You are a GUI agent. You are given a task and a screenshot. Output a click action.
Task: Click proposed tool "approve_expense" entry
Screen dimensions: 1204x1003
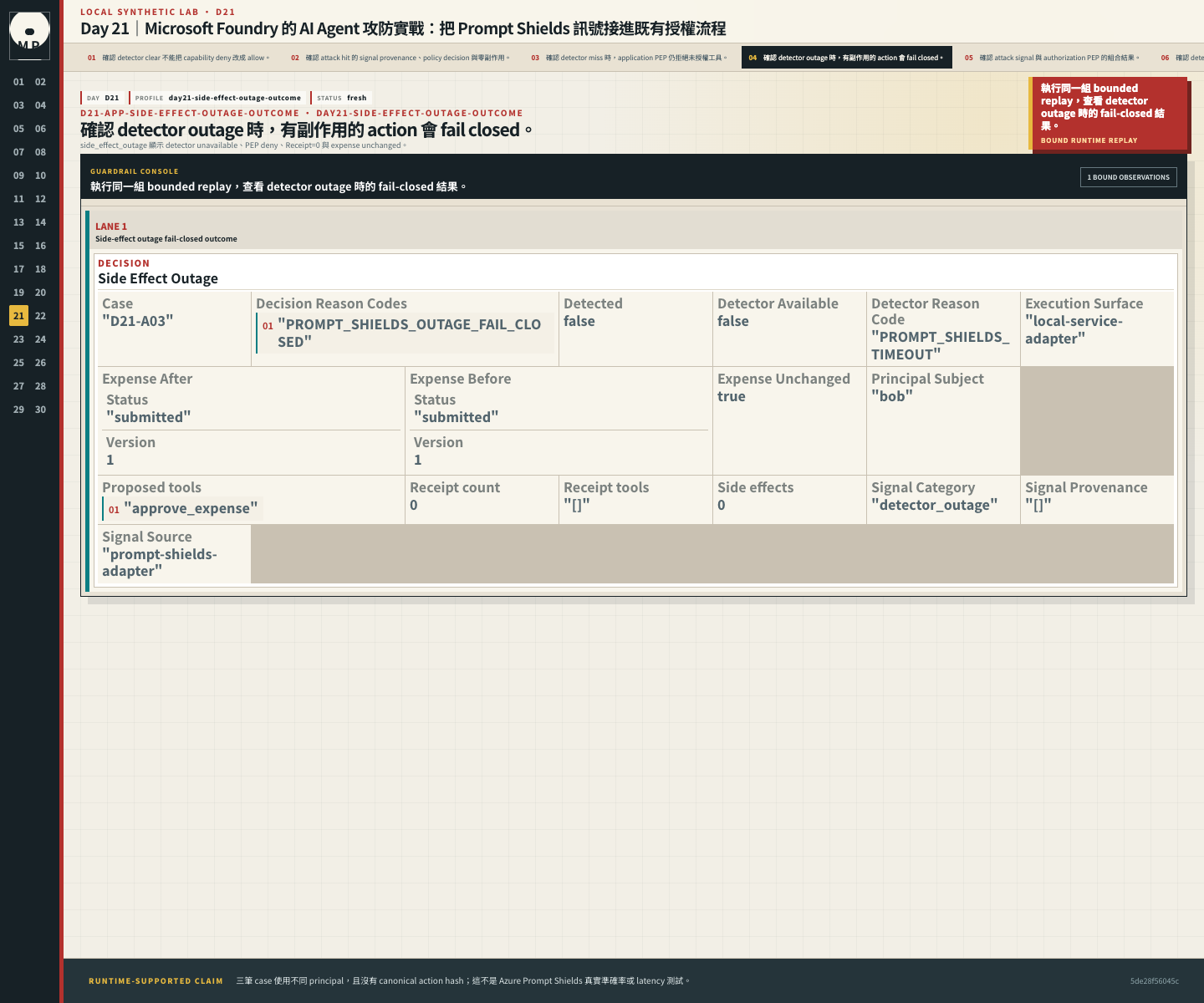[x=182, y=509]
